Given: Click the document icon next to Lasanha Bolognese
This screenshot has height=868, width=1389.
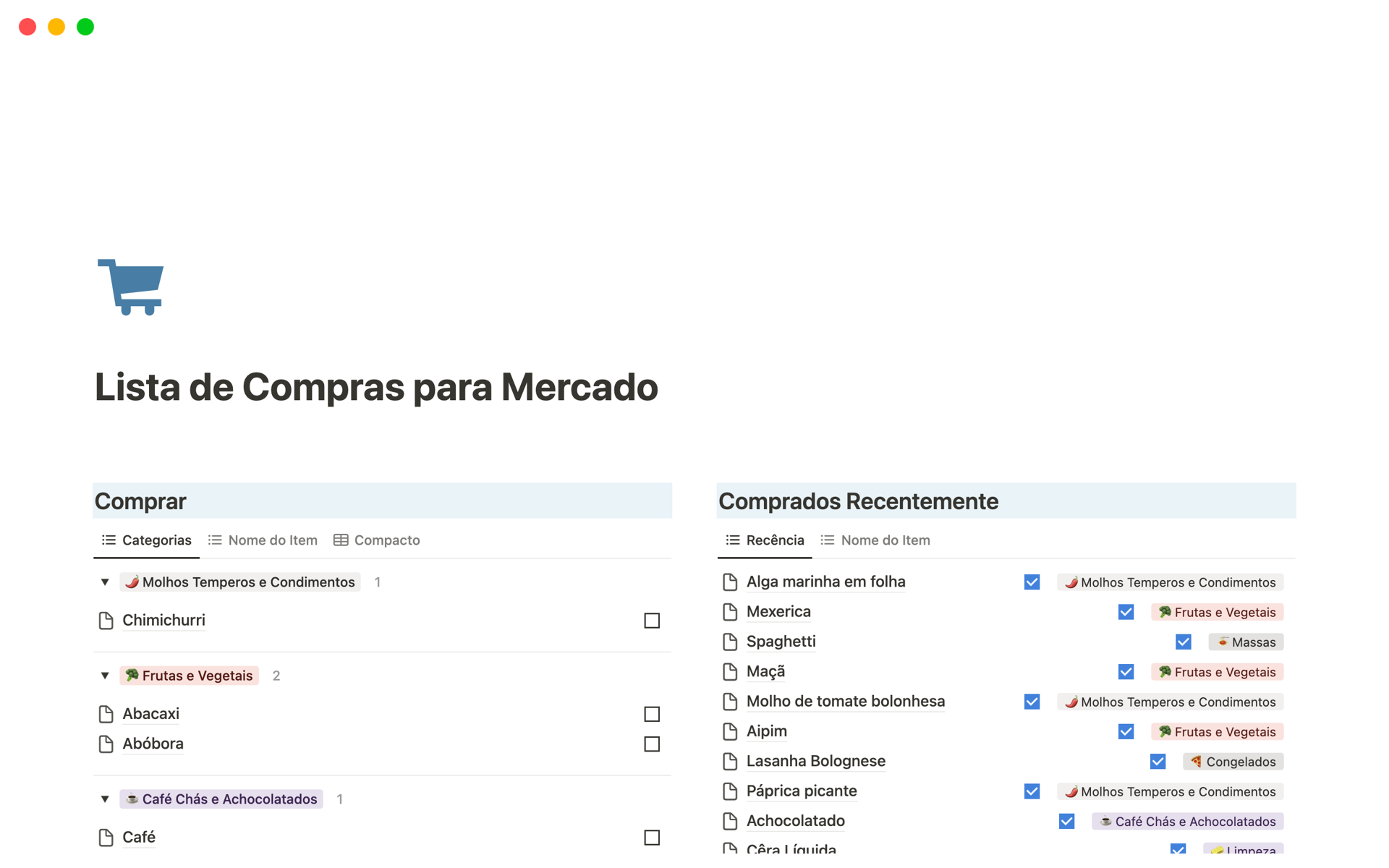Looking at the screenshot, I should coord(731,762).
